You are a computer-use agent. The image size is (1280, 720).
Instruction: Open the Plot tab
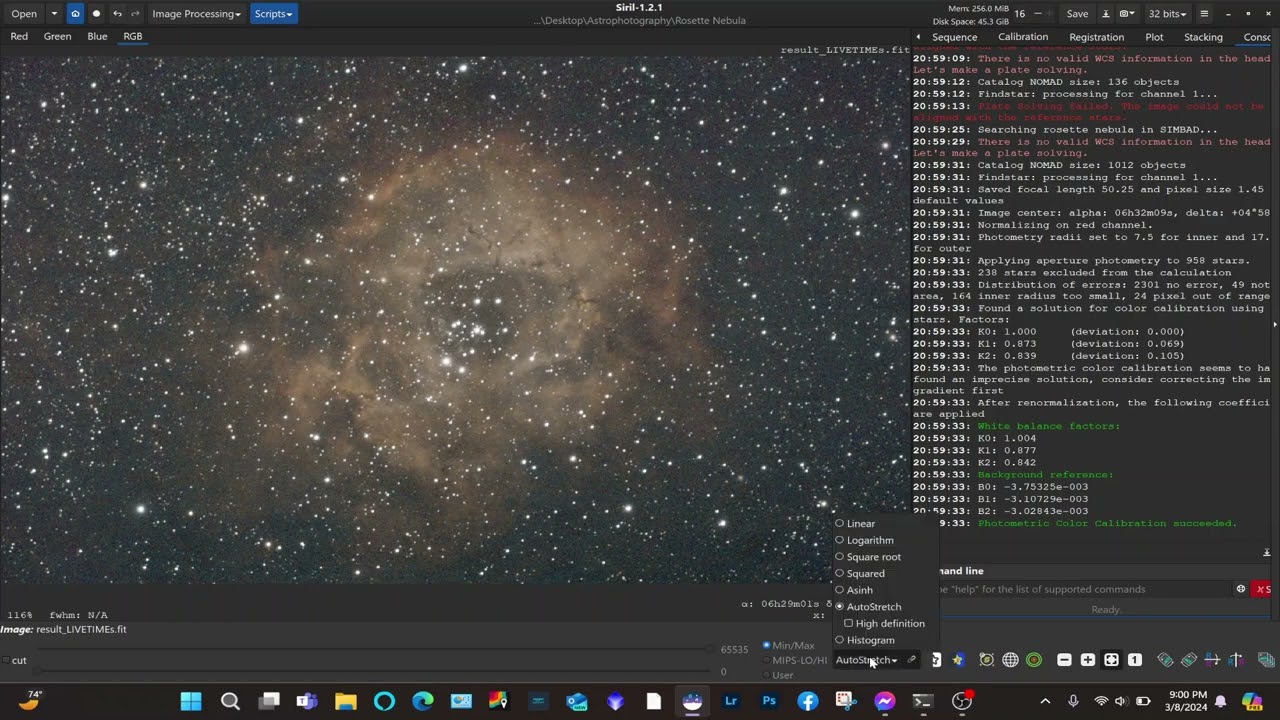1154,37
